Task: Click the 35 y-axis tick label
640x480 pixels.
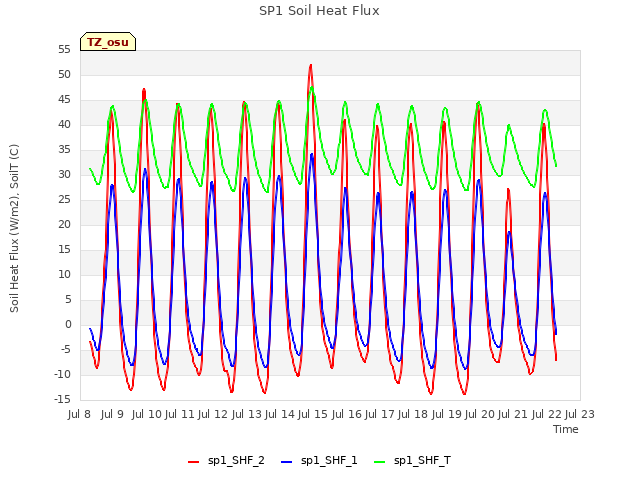Action: coord(64,150)
